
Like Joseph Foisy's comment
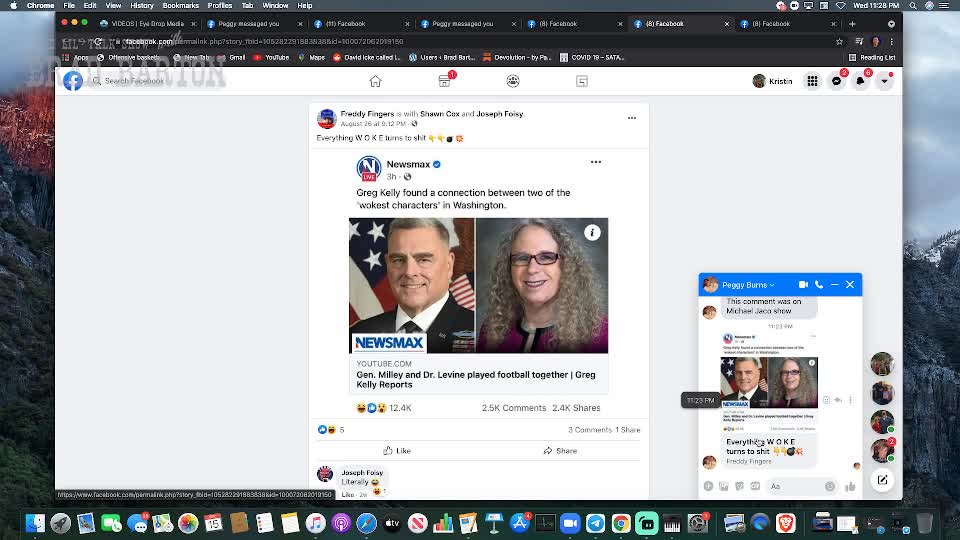347,494
